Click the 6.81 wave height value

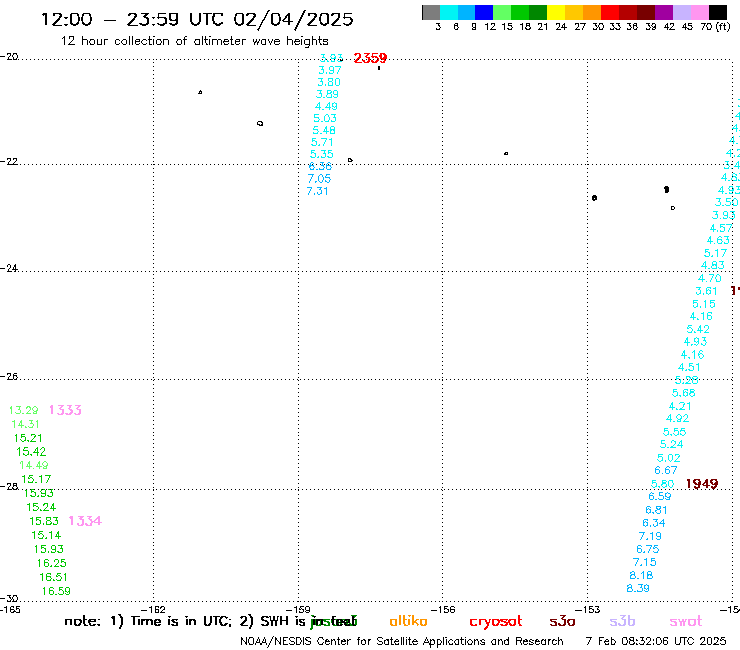656,510
